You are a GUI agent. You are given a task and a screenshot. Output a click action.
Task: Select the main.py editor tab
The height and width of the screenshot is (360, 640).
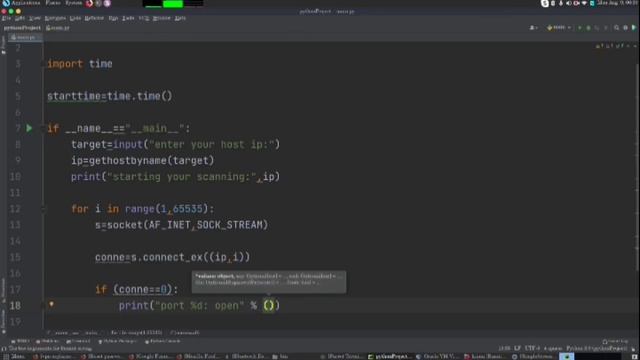24,38
